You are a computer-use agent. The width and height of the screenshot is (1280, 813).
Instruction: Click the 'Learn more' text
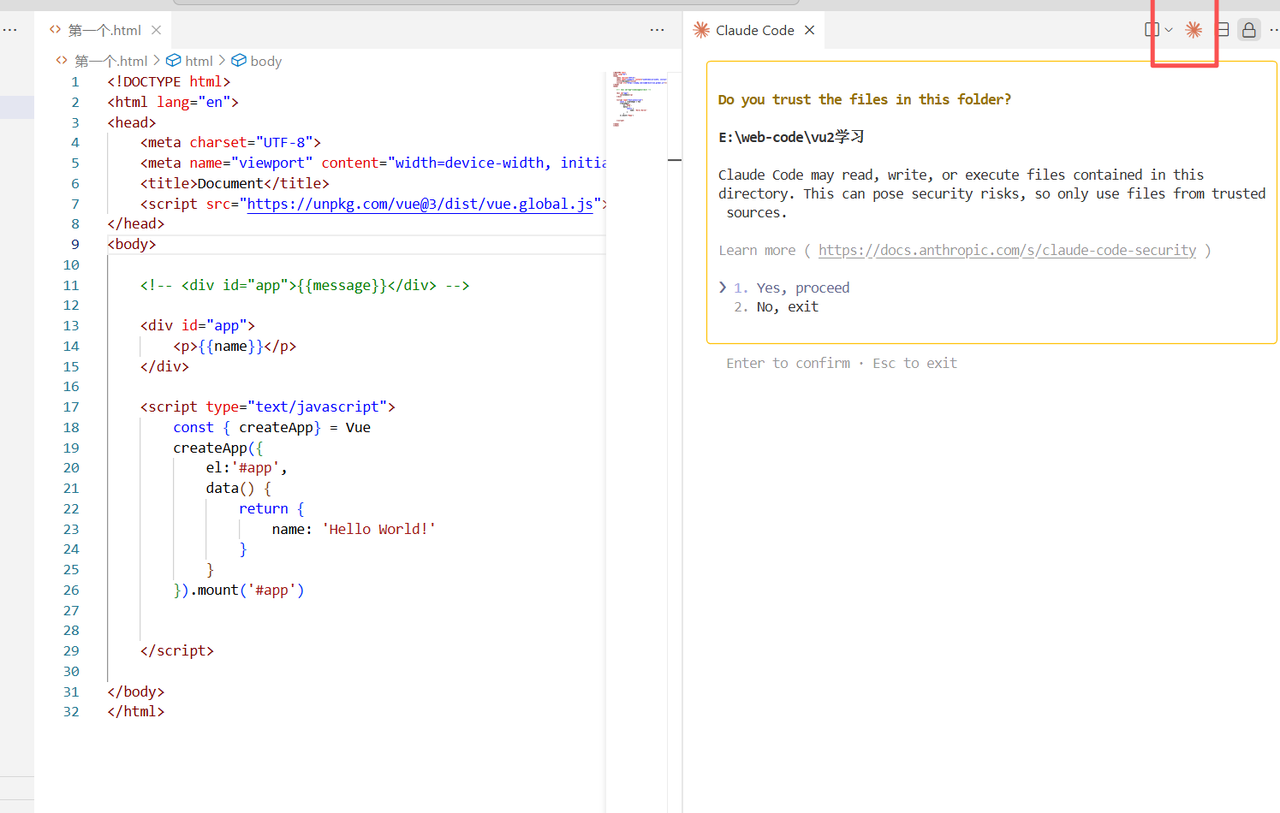tap(757, 250)
